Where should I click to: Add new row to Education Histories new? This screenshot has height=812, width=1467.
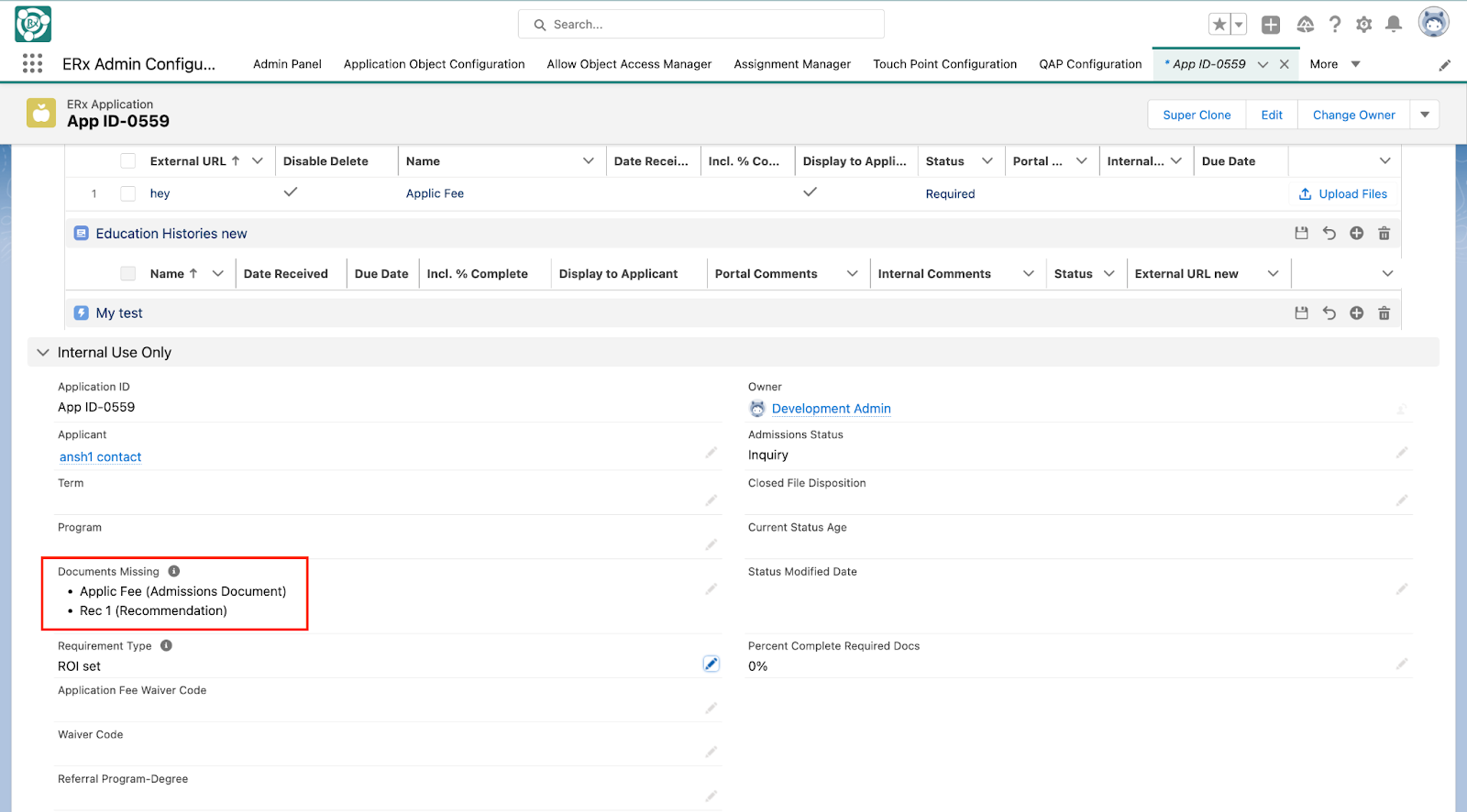(x=1357, y=234)
